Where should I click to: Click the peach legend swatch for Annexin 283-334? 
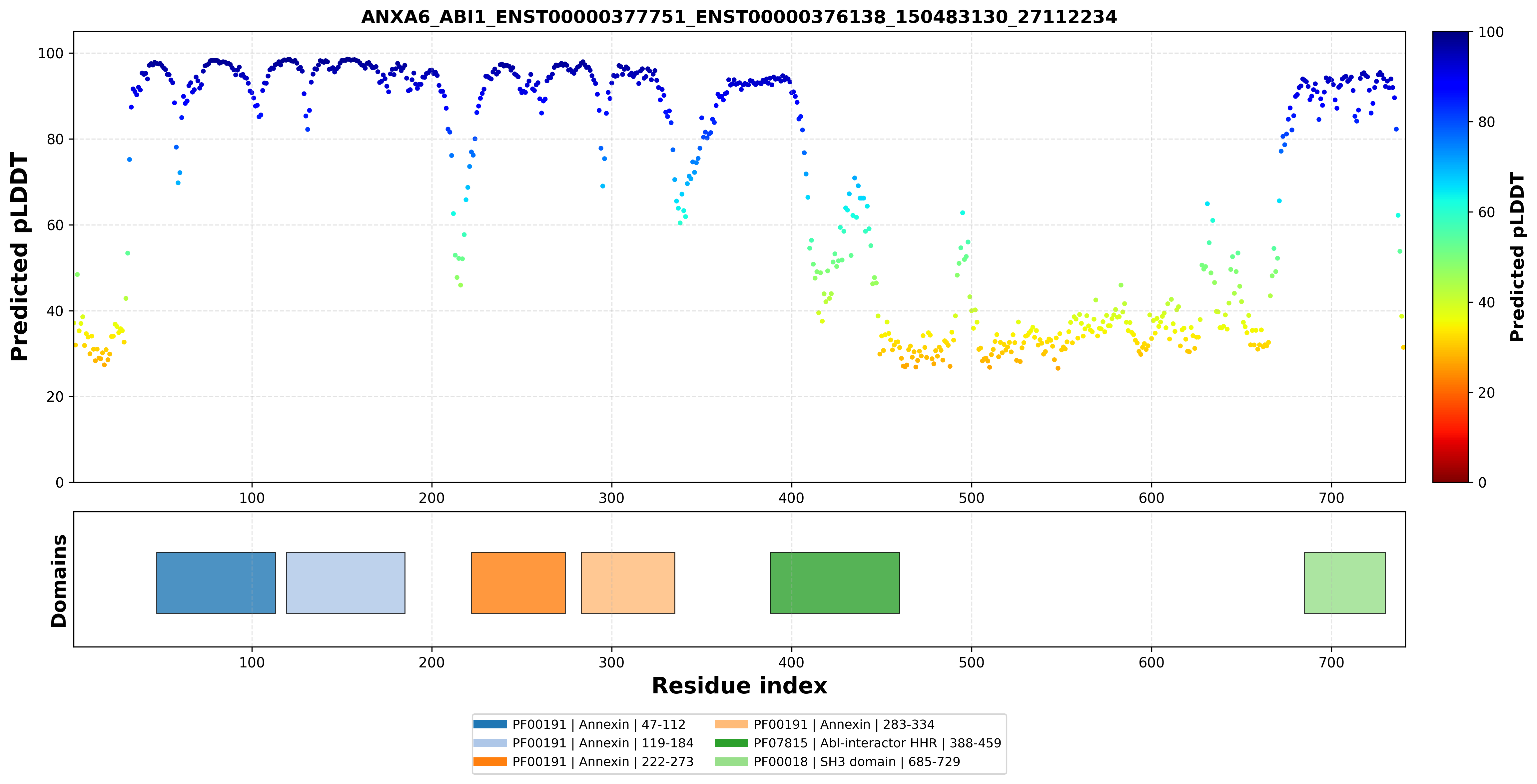pyautogui.click(x=731, y=724)
